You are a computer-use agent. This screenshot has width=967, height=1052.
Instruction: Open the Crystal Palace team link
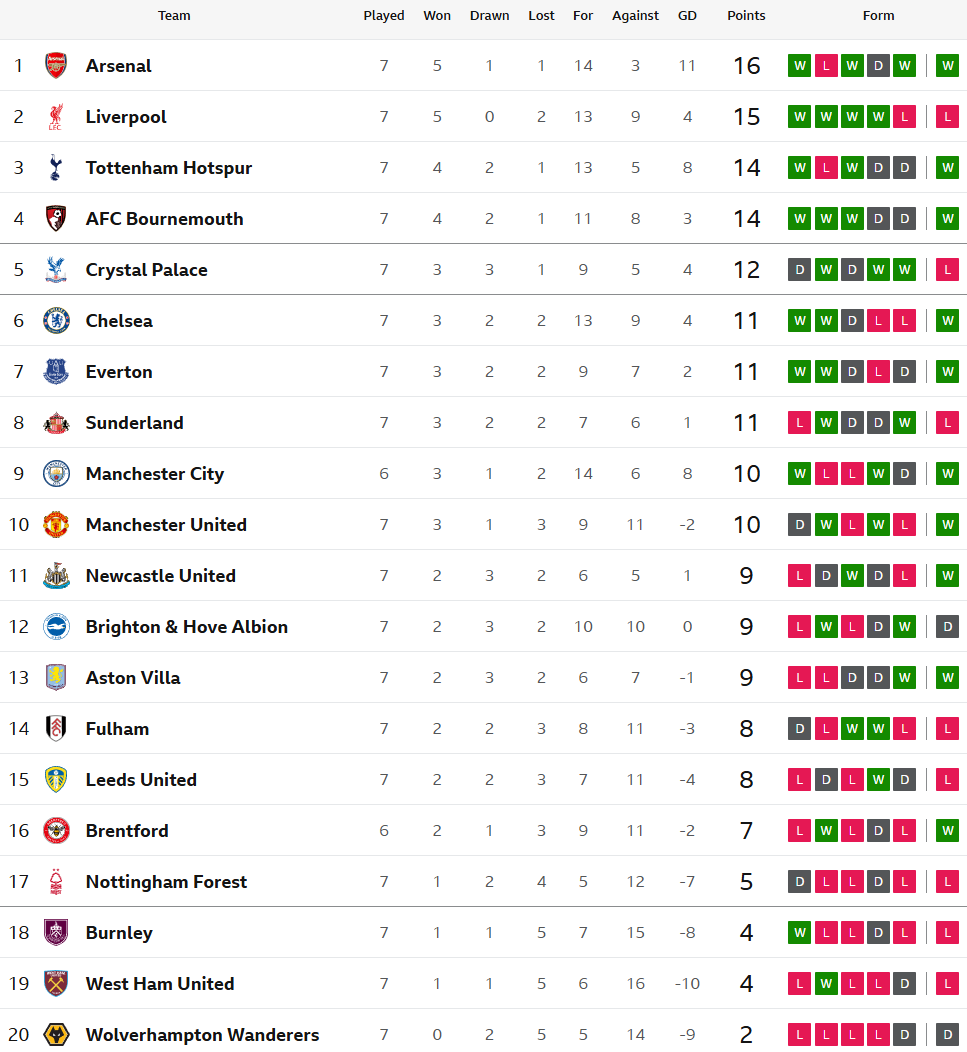pyautogui.click(x=146, y=270)
